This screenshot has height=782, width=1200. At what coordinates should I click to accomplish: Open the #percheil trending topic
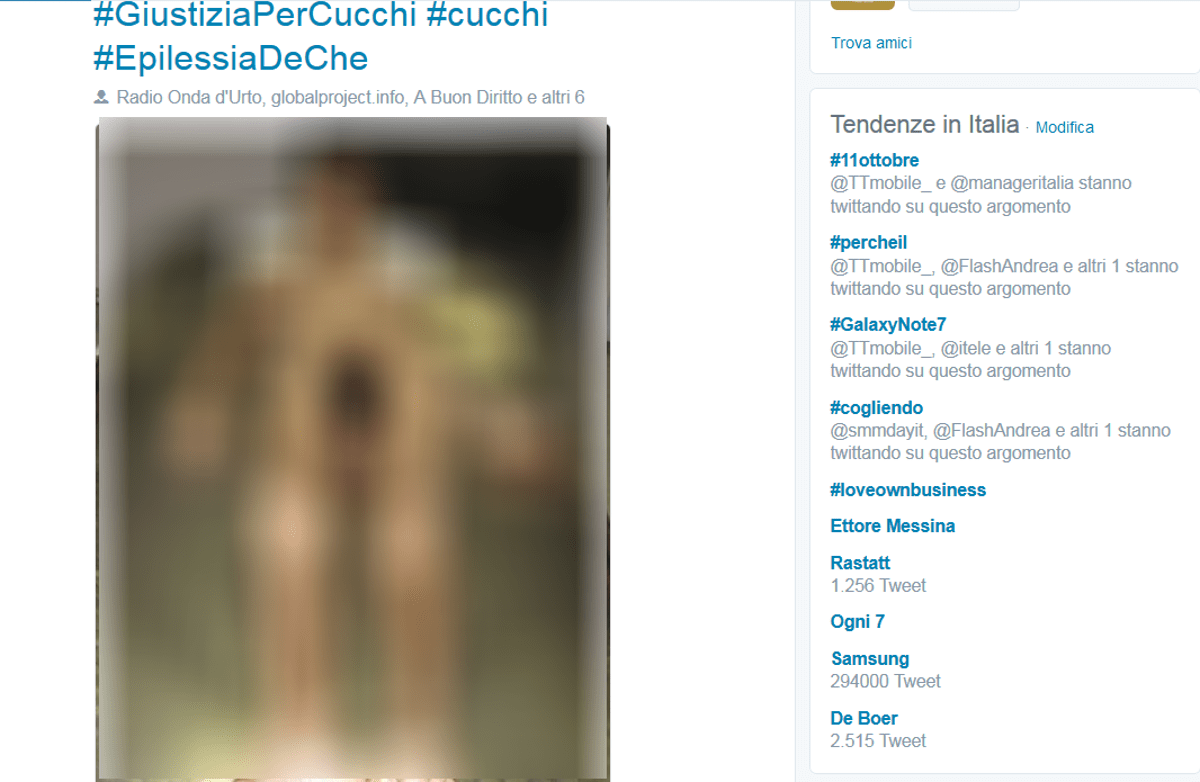point(868,242)
